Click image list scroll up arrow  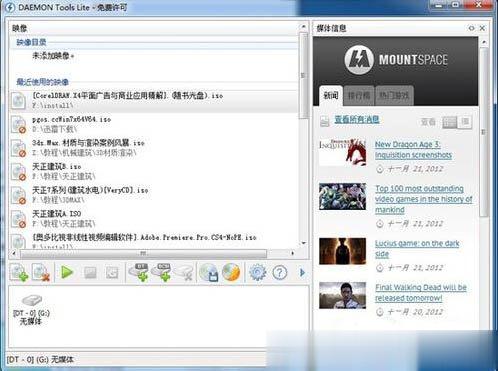tap(303, 26)
